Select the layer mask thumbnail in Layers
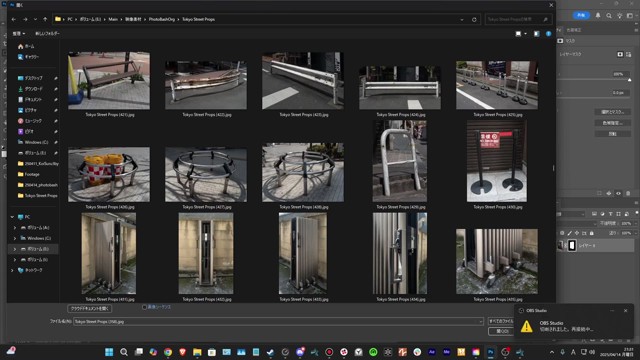 pos(572,245)
